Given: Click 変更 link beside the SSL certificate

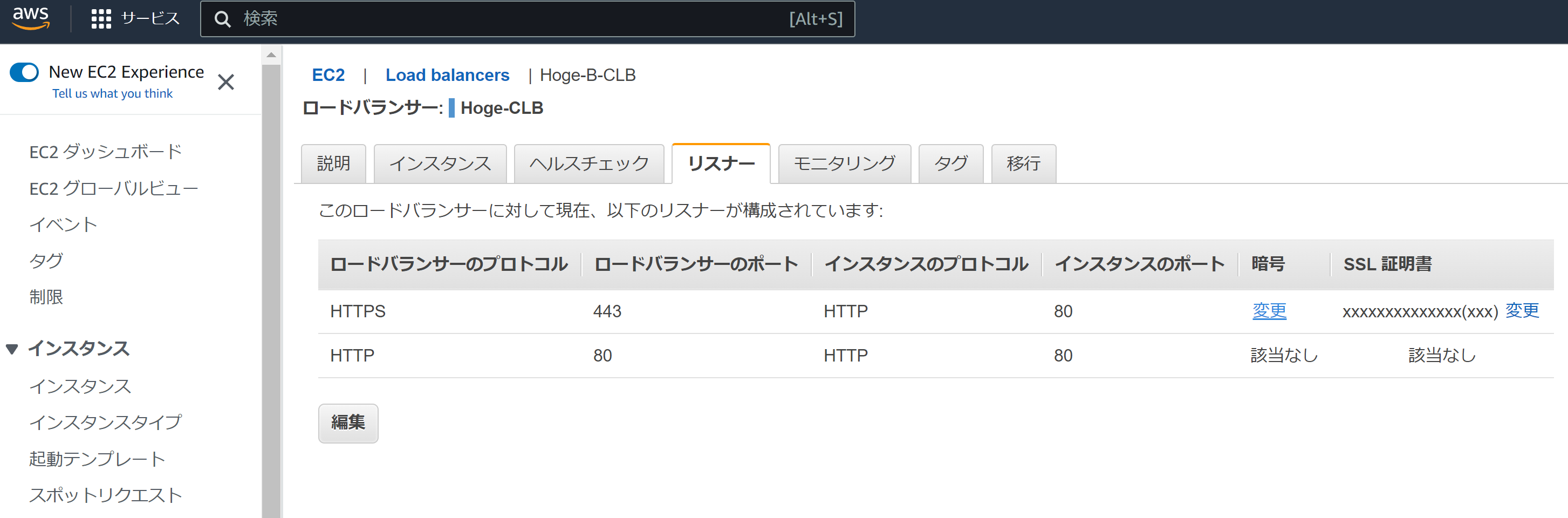Looking at the screenshot, I should pos(1521,311).
